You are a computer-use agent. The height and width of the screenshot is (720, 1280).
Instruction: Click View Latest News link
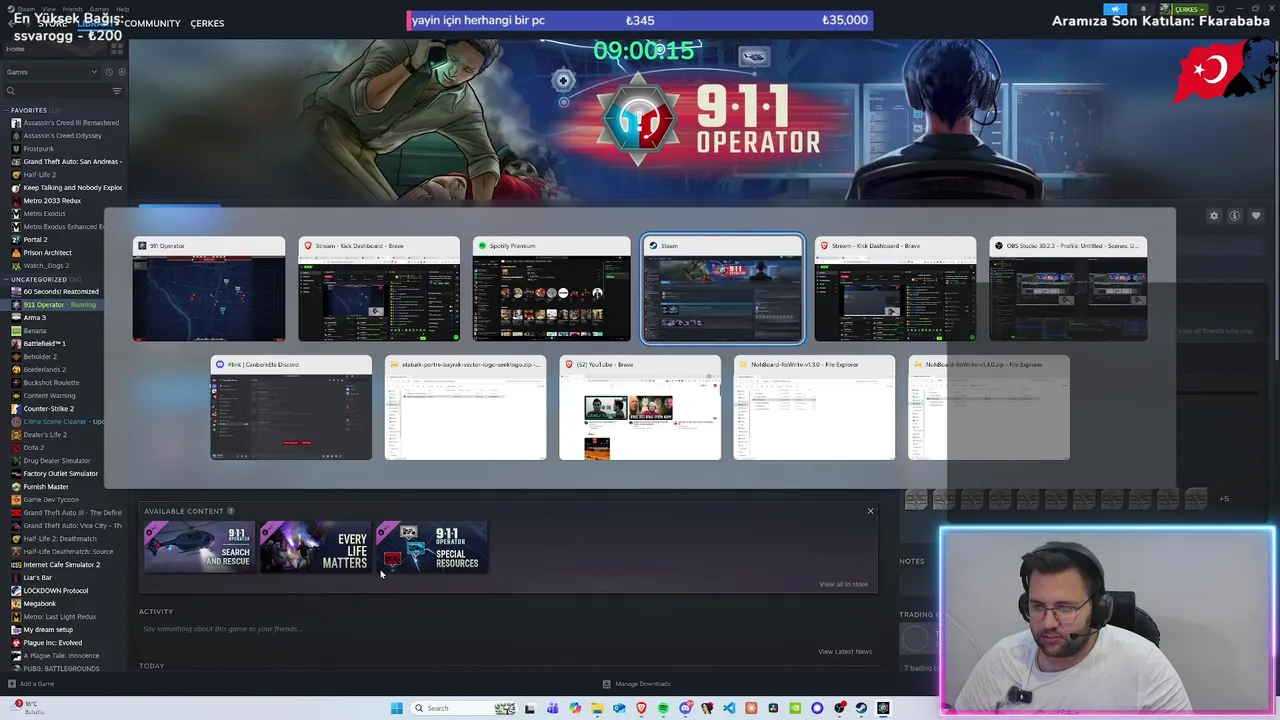click(x=845, y=652)
